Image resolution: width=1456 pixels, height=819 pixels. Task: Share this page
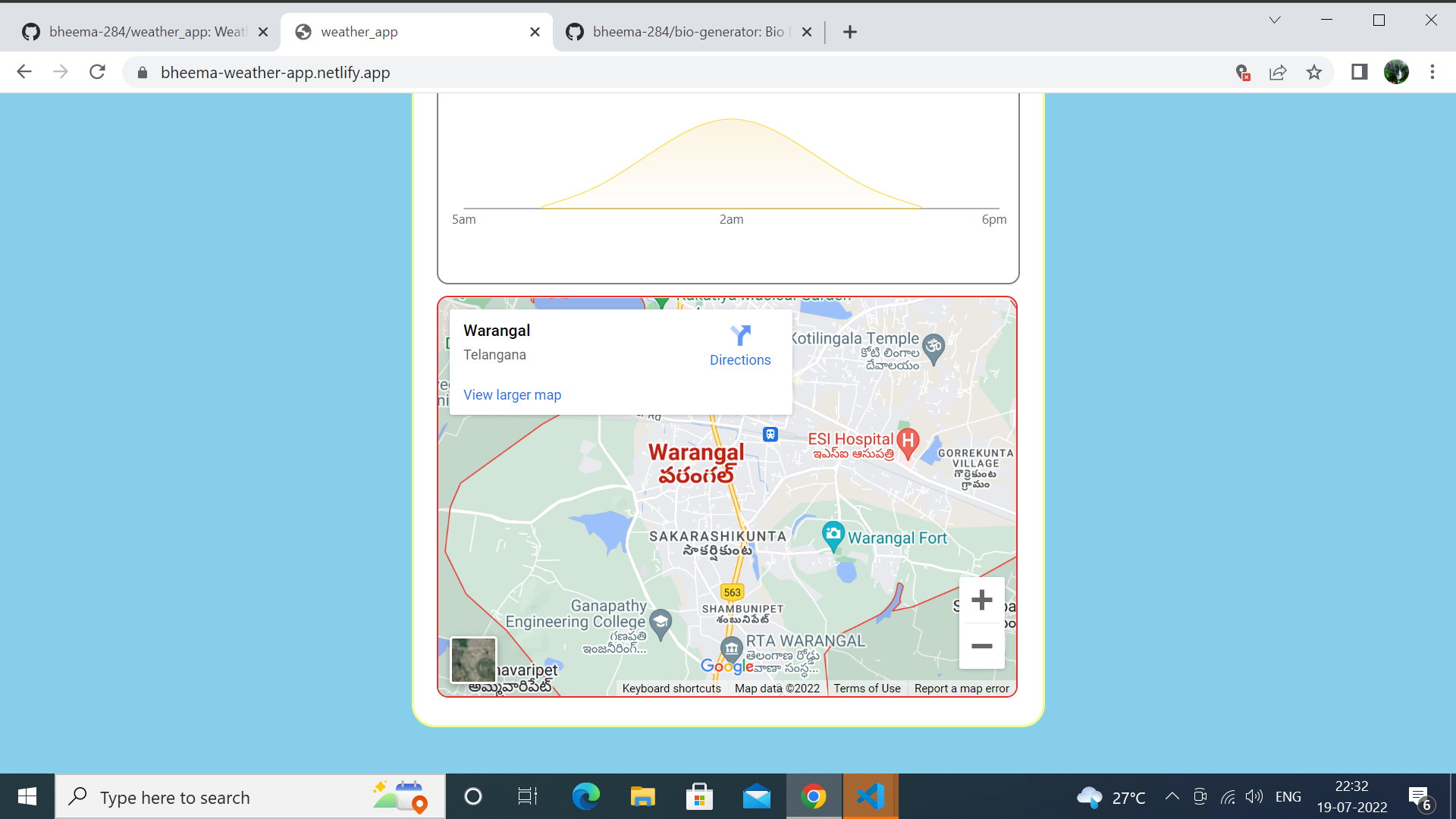click(1278, 73)
